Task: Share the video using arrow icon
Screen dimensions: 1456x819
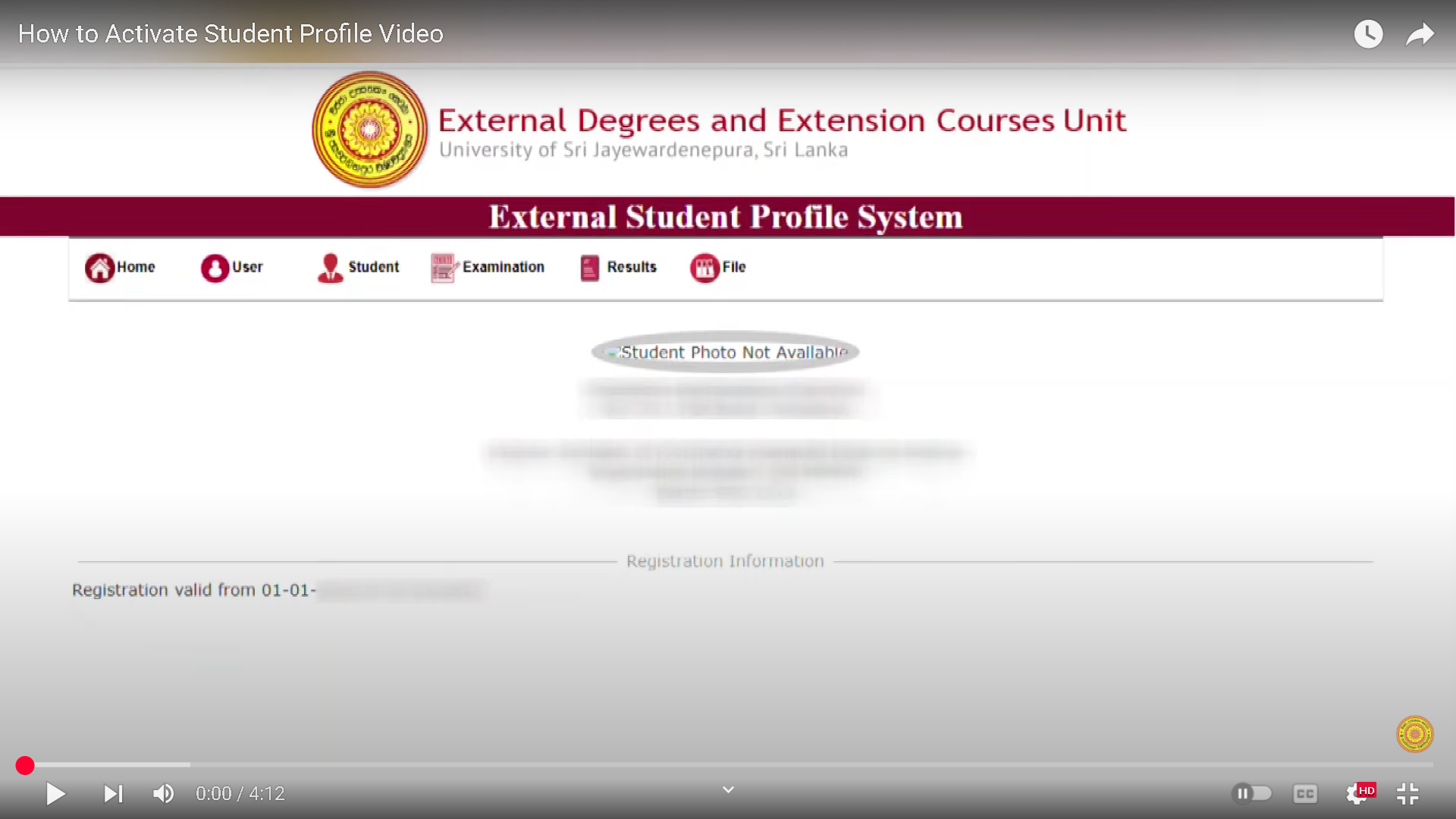Action: point(1420,34)
